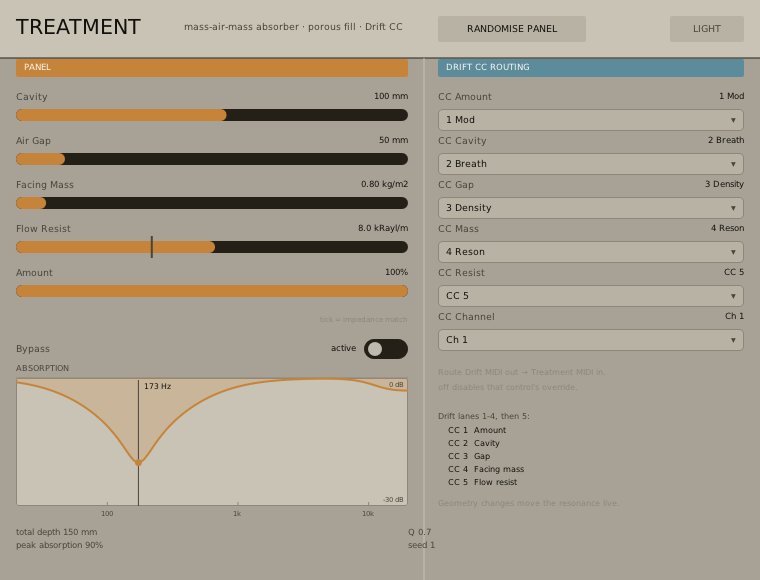This screenshot has height=580, width=760.
Task: Open the CC Mass dropdown showing 4 Reson
Action: coord(591,252)
